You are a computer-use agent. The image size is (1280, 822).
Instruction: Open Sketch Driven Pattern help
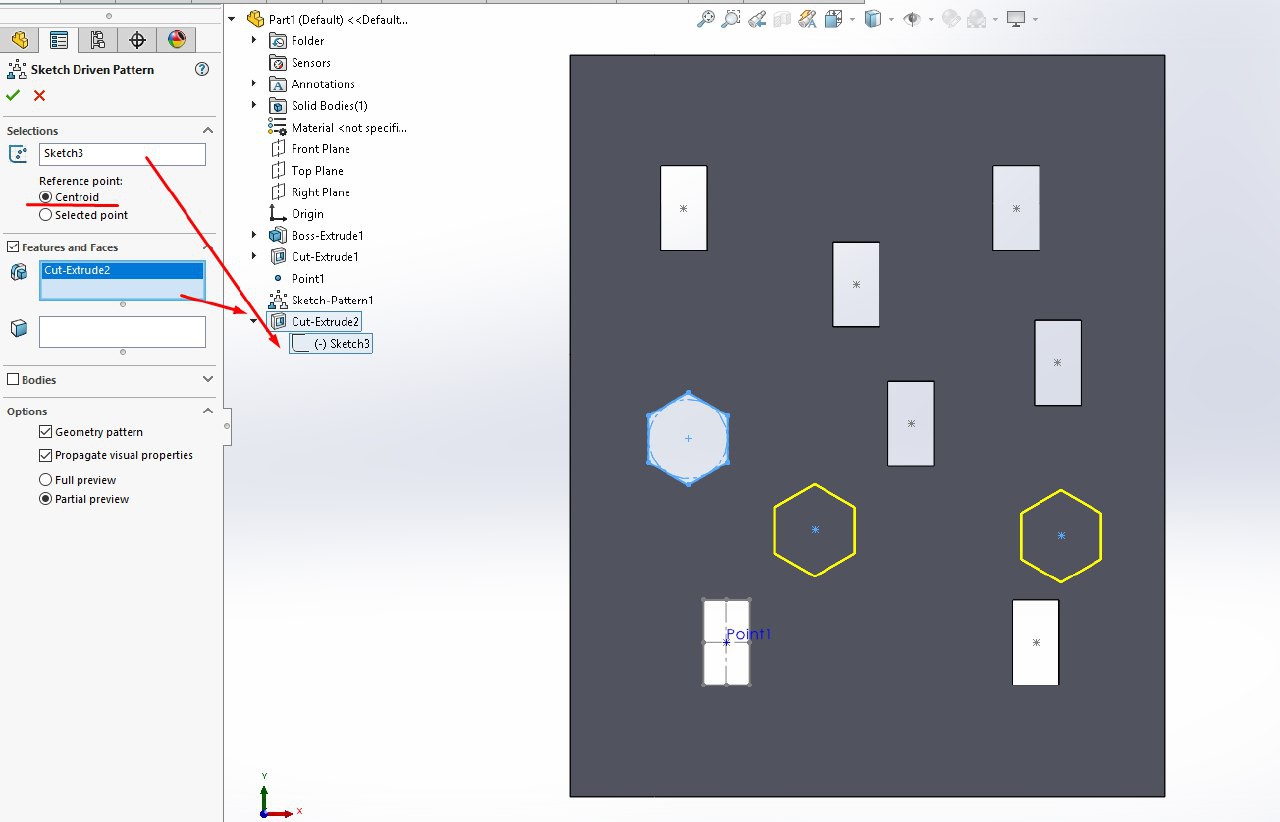202,69
